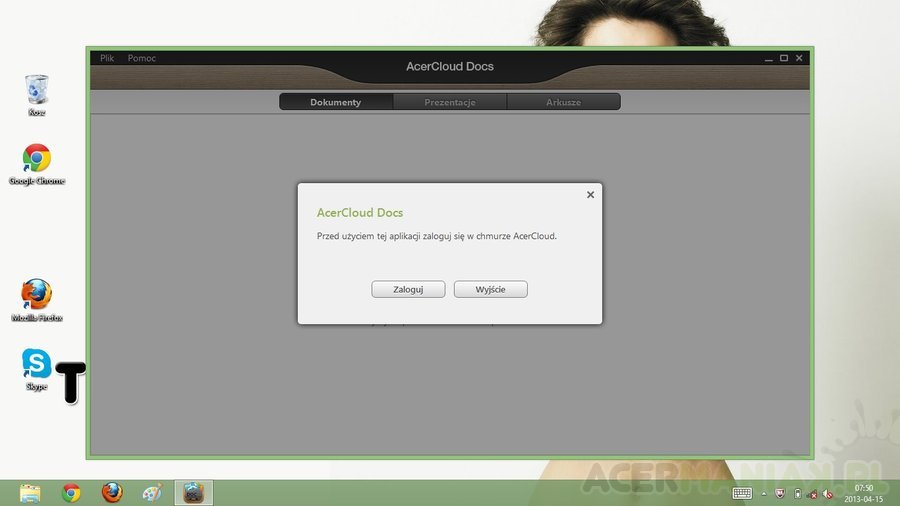Launch Chrome from the taskbar
900x506 pixels.
[71, 493]
